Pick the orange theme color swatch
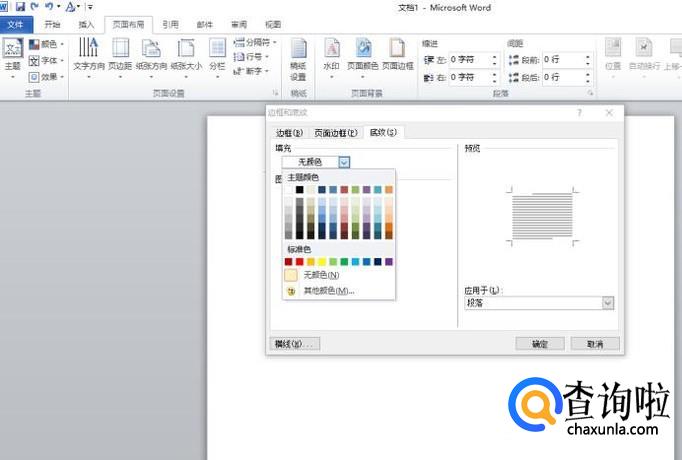 pyautogui.click(x=389, y=190)
